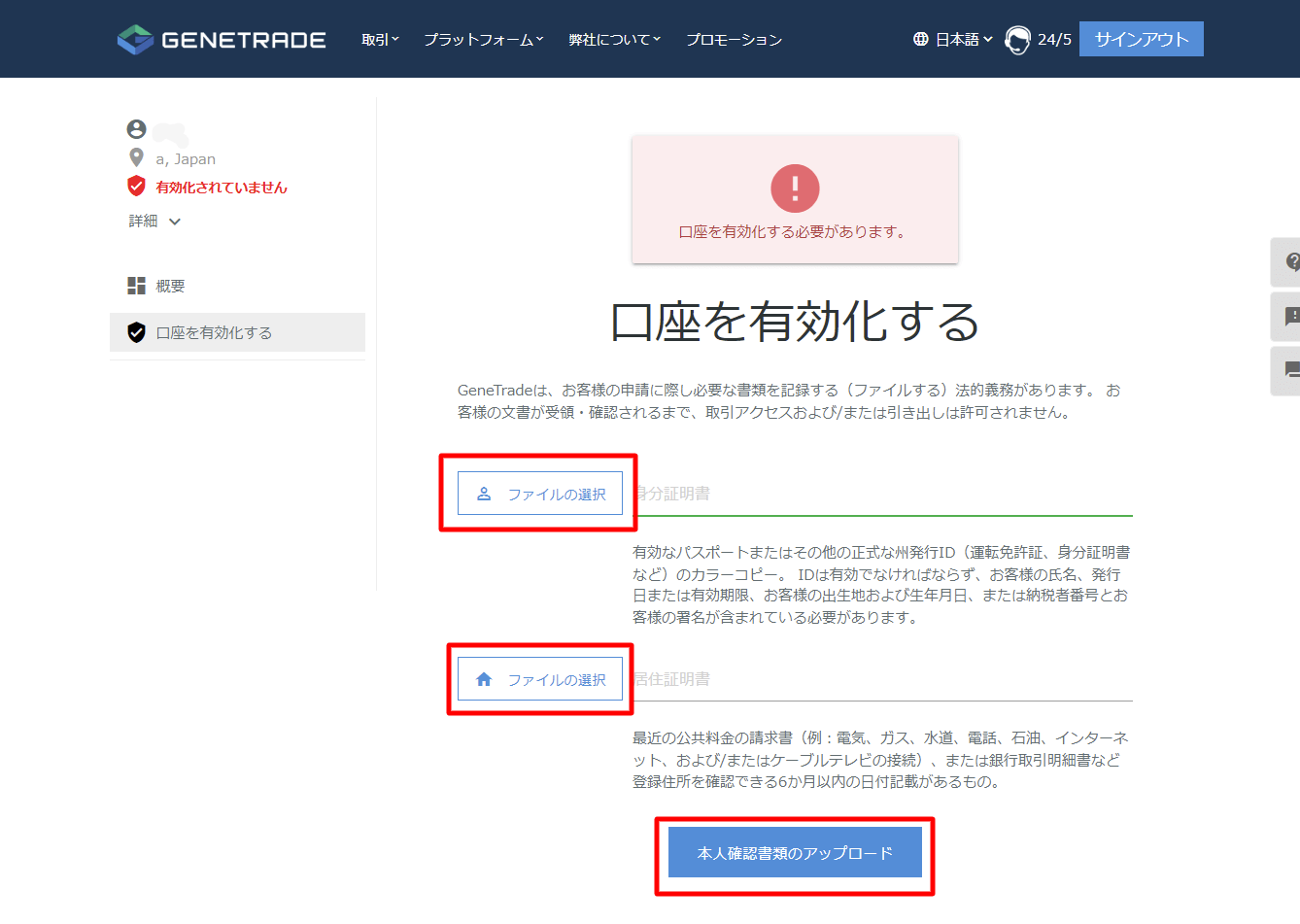Open the 取引 dropdown menu
The width and height of the screenshot is (1300, 924).
[x=380, y=39]
